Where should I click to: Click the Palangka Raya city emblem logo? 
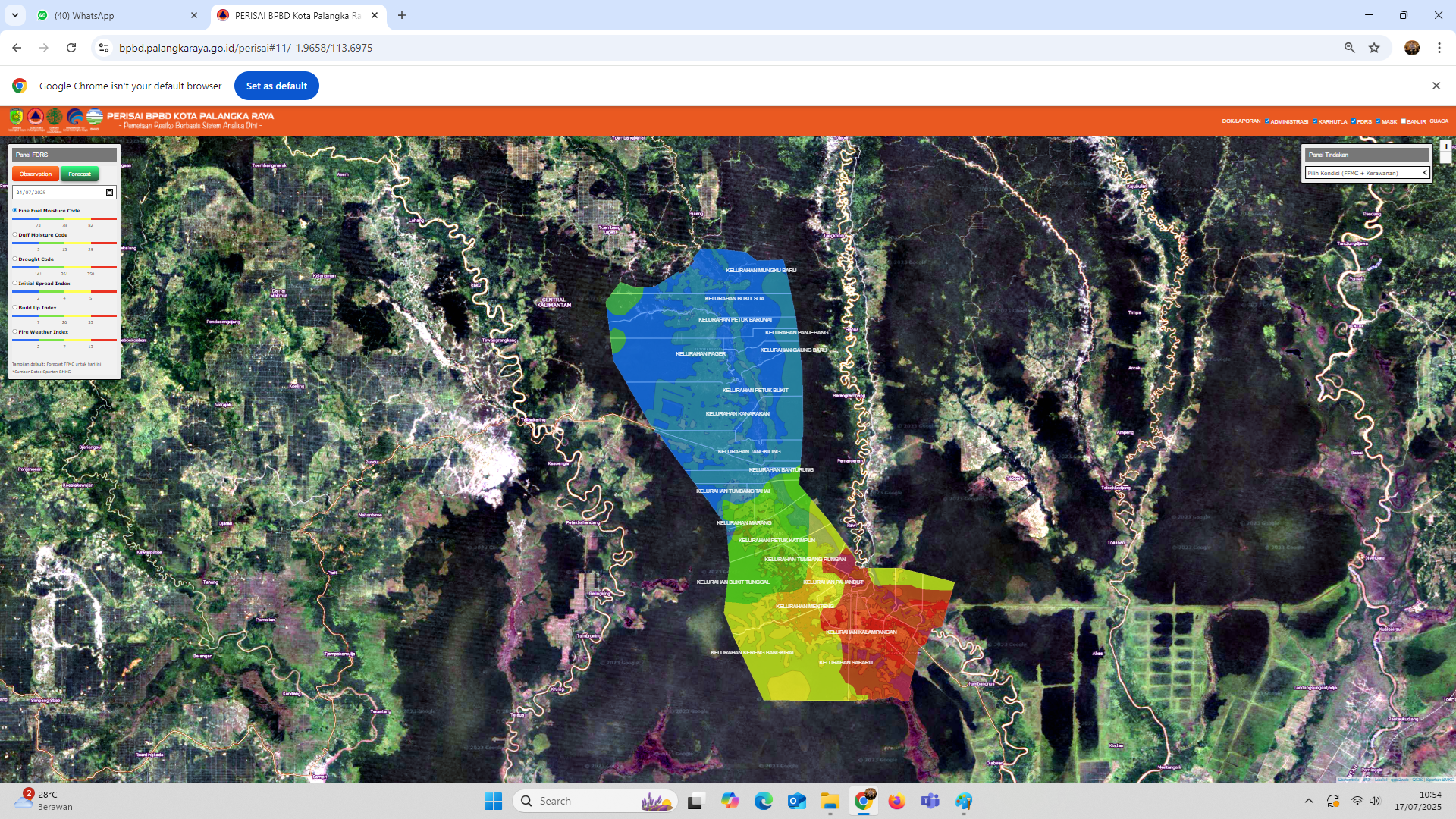pyautogui.click(x=16, y=118)
